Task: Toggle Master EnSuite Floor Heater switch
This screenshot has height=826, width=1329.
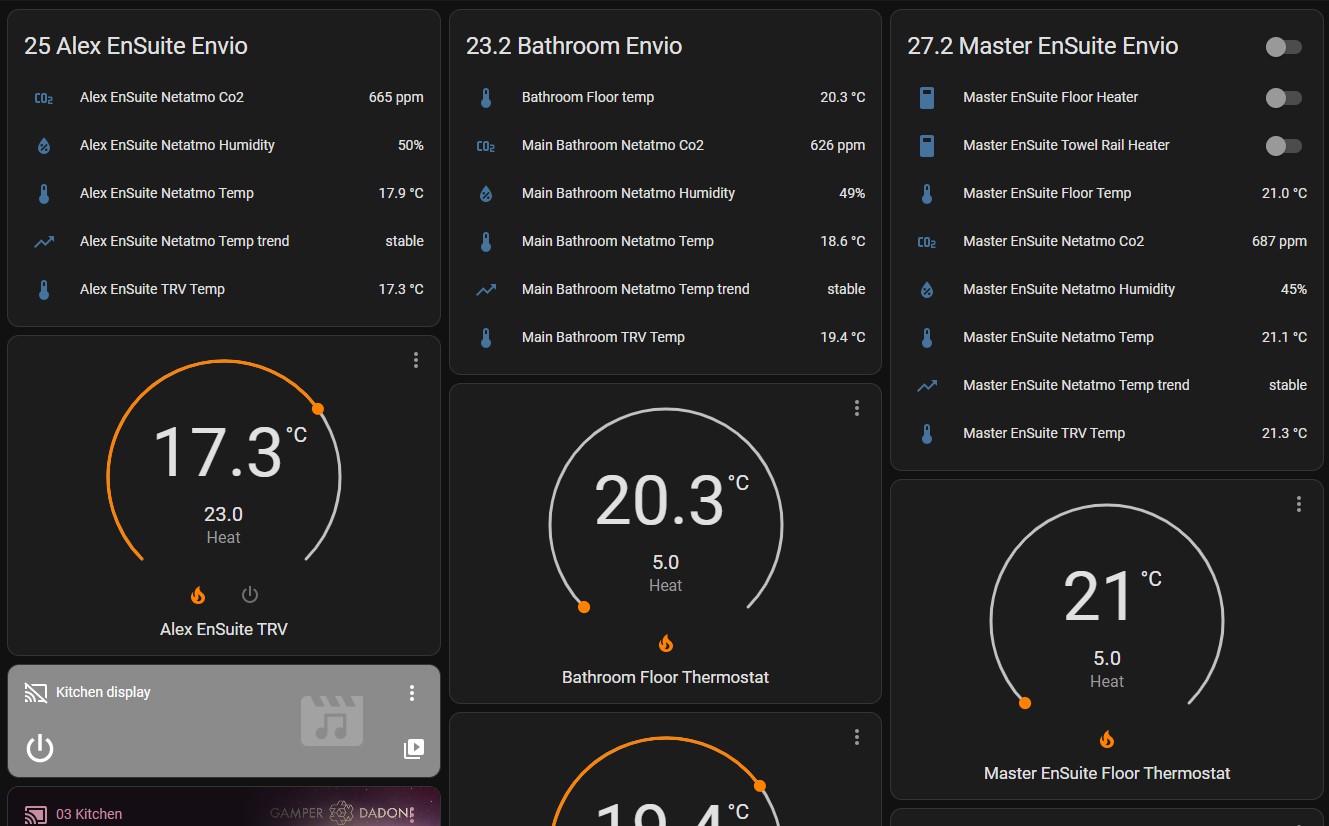Action: click(x=1284, y=98)
